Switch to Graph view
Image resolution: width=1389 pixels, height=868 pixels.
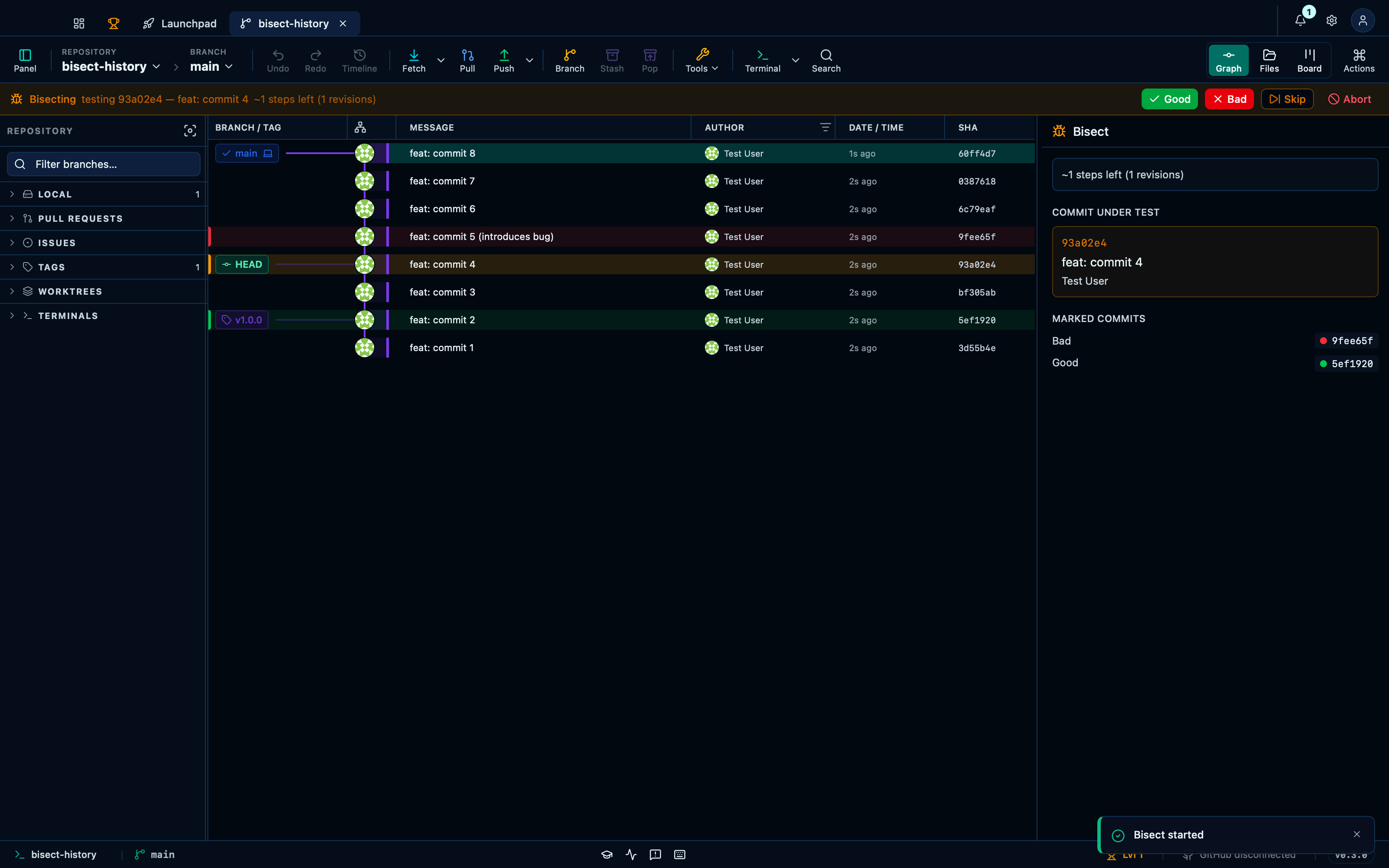[x=1228, y=60]
